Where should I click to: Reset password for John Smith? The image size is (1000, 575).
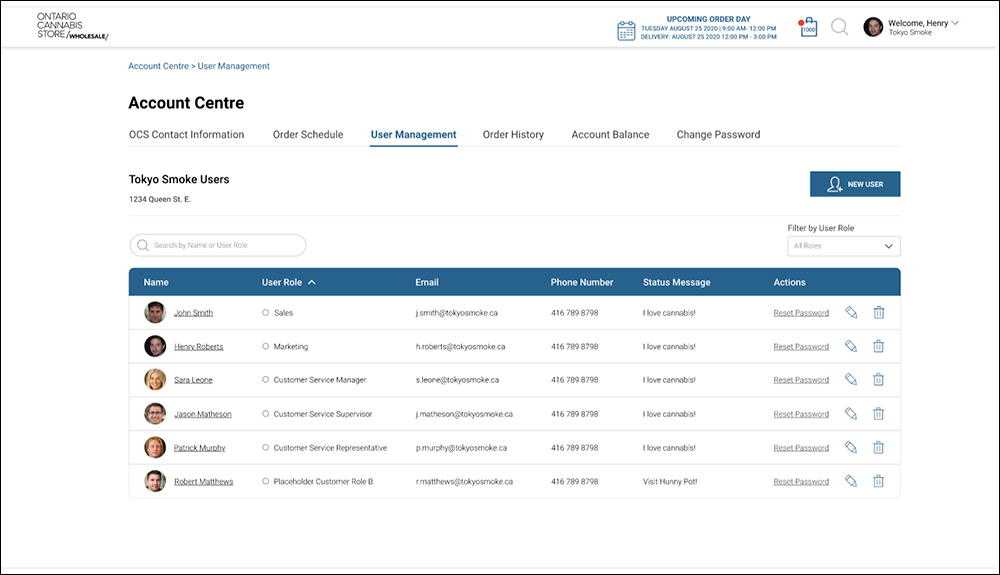tap(801, 313)
